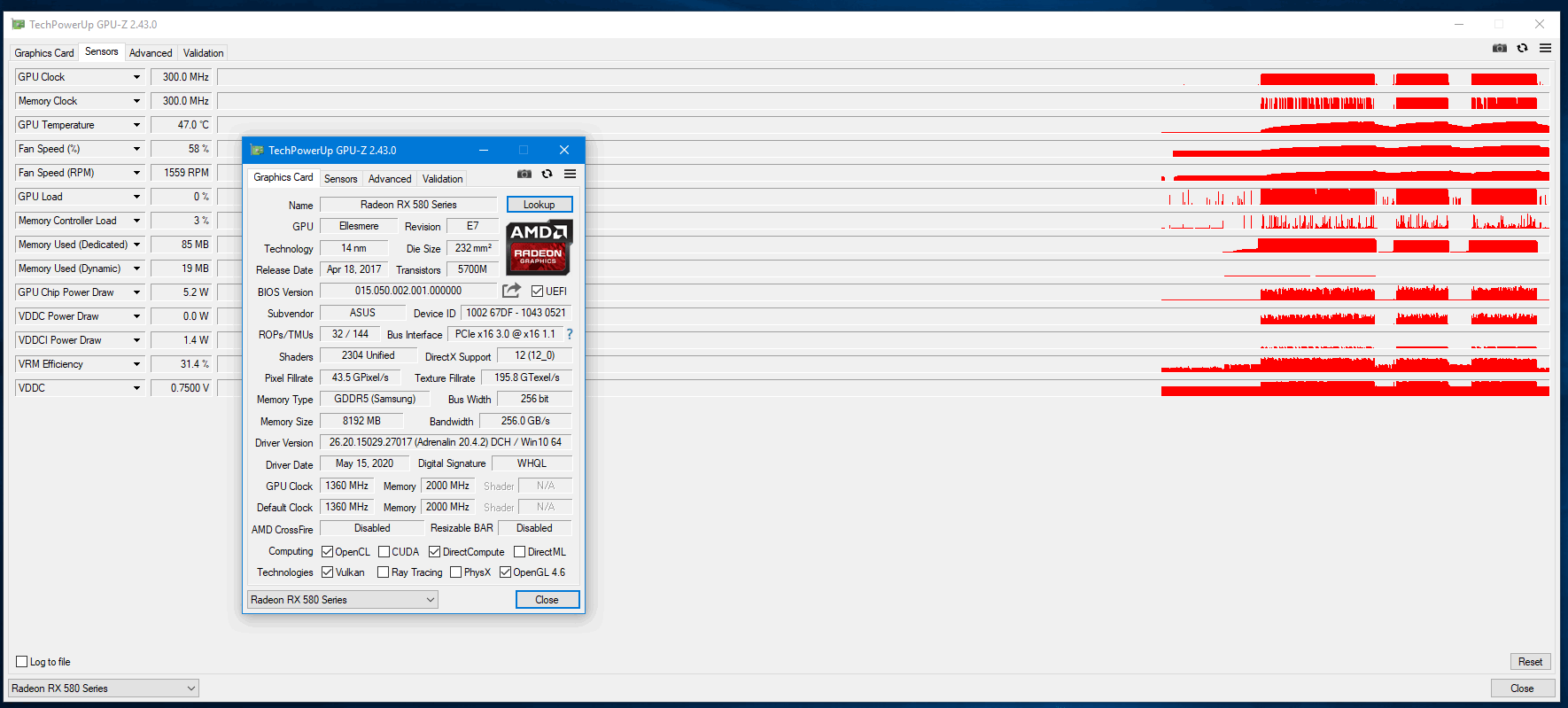Click the Bus Interface question mark help
Image resolution: width=1568 pixels, height=708 pixels.
(x=570, y=334)
